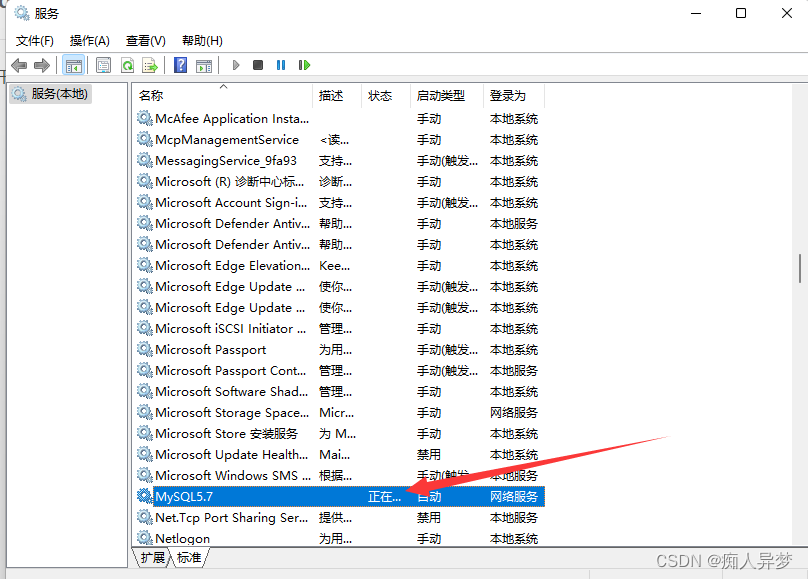
Task: Refresh the services list from the toolbar
Action: click(x=127, y=65)
